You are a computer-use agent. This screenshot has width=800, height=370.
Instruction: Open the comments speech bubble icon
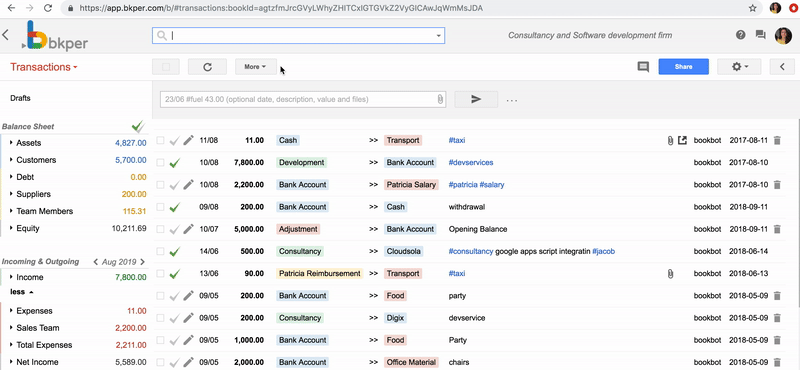(643, 67)
